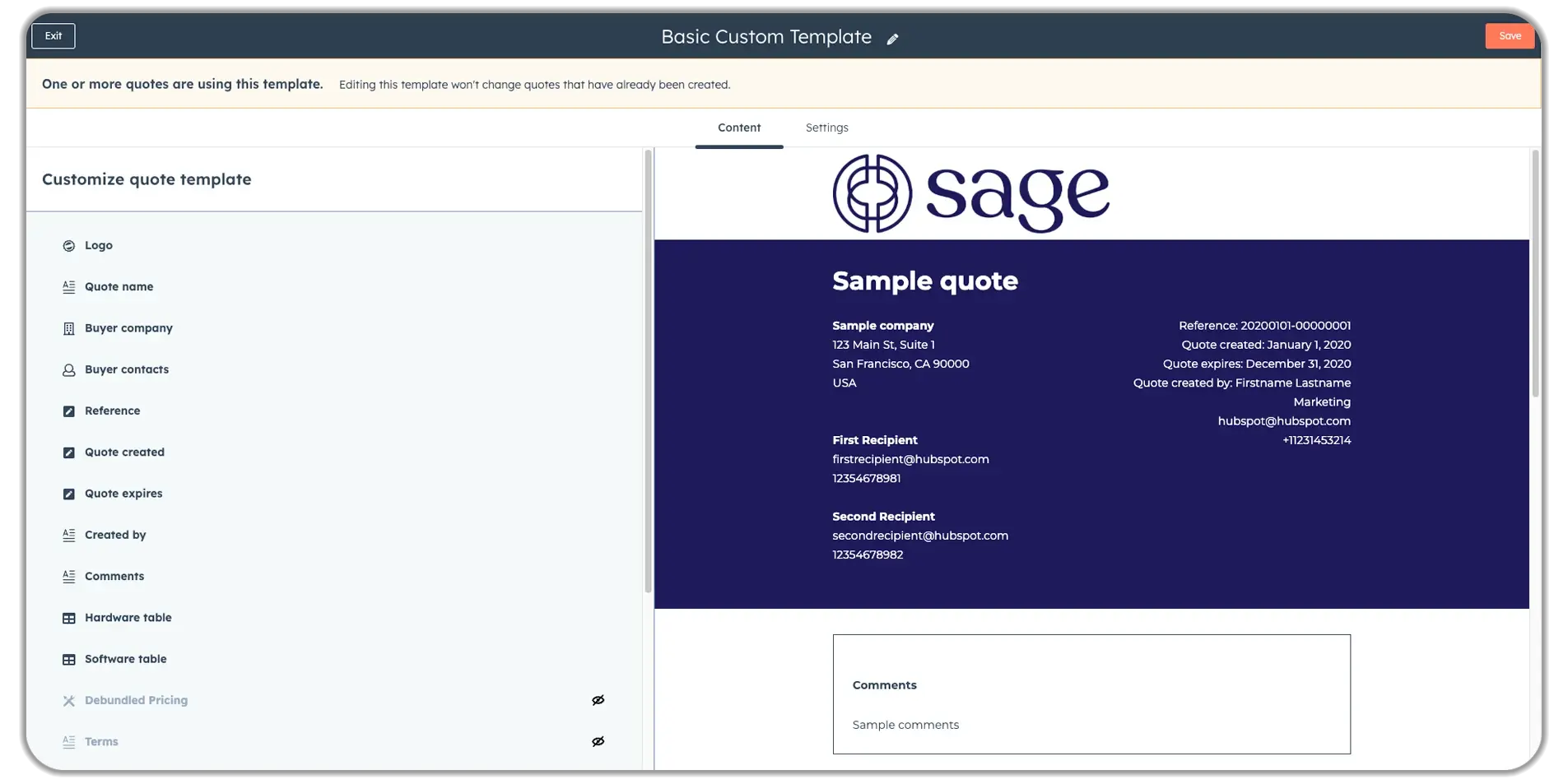Click hubspot@hubspot.com in preview

tap(1284, 421)
